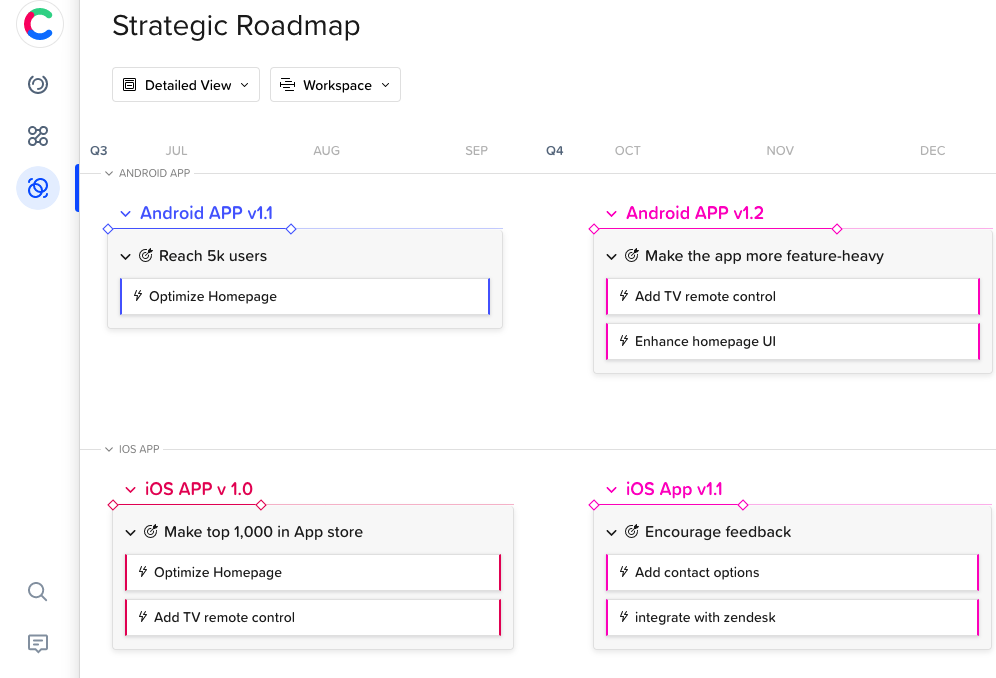Click bolt icon on iOS v1.0 Optimize Homepage
Viewport: 996px width, 678px height.
(143, 571)
